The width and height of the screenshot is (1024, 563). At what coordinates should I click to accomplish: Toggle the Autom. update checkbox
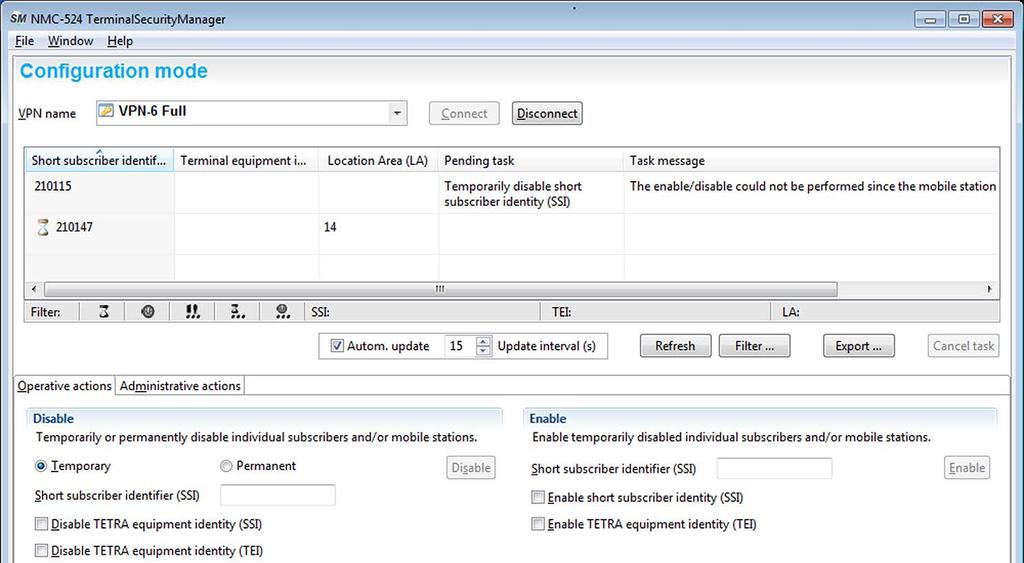point(337,346)
